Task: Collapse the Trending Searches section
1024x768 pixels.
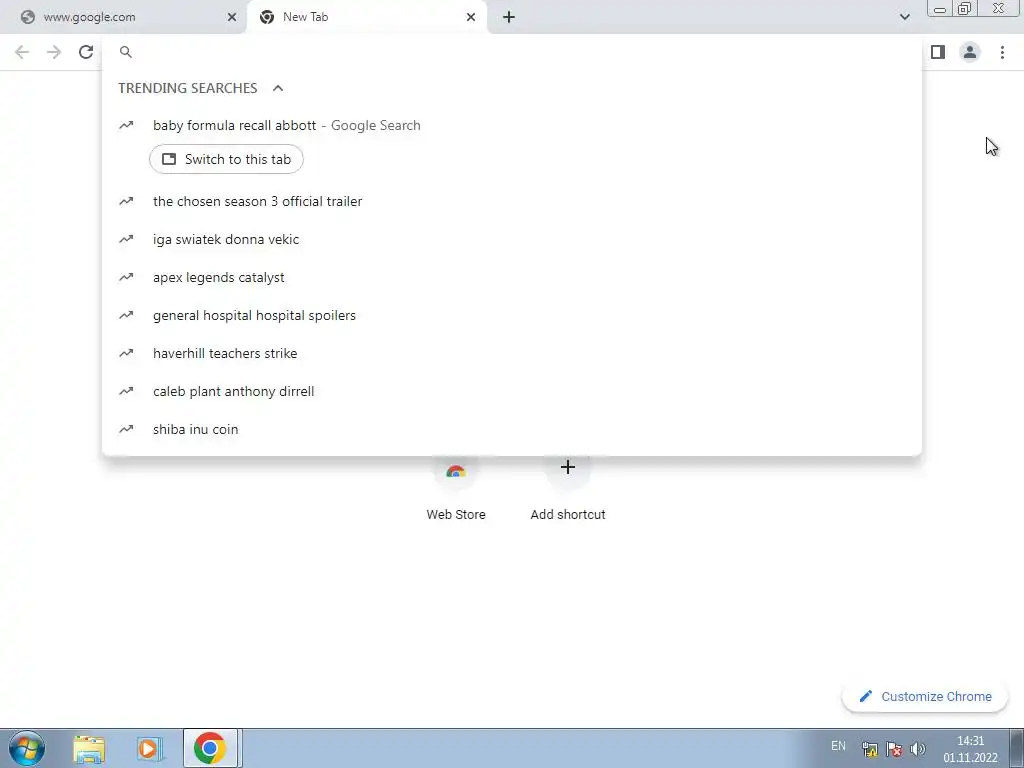Action: (x=278, y=88)
